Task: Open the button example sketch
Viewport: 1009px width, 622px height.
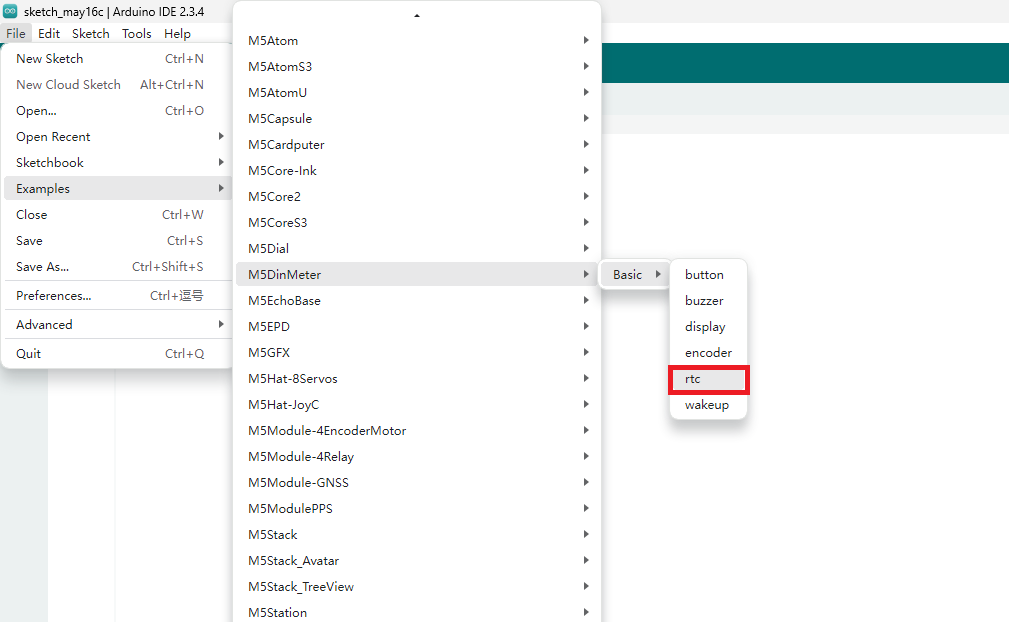Action: point(708,274)
